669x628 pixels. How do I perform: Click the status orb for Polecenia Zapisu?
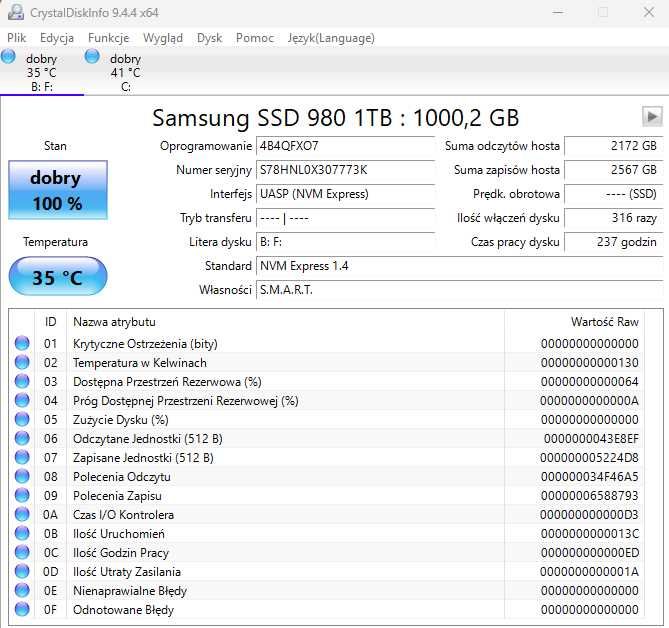[22, 495]
